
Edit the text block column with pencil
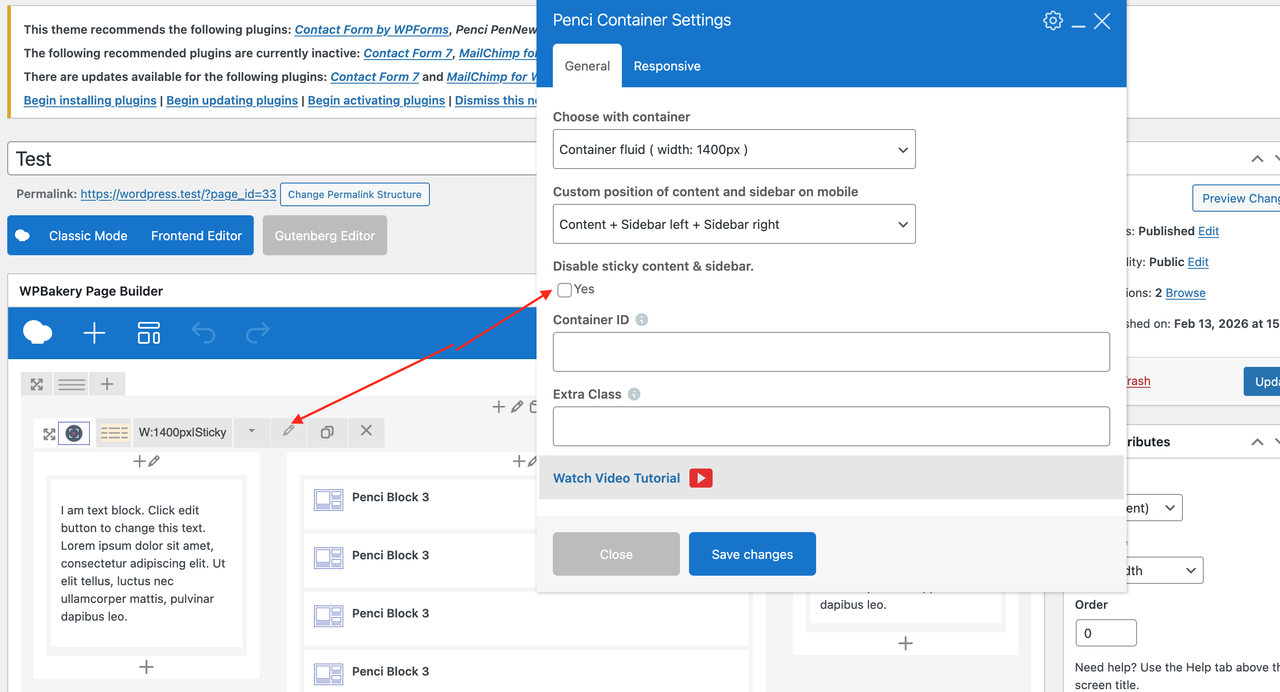tap(154, 461)
